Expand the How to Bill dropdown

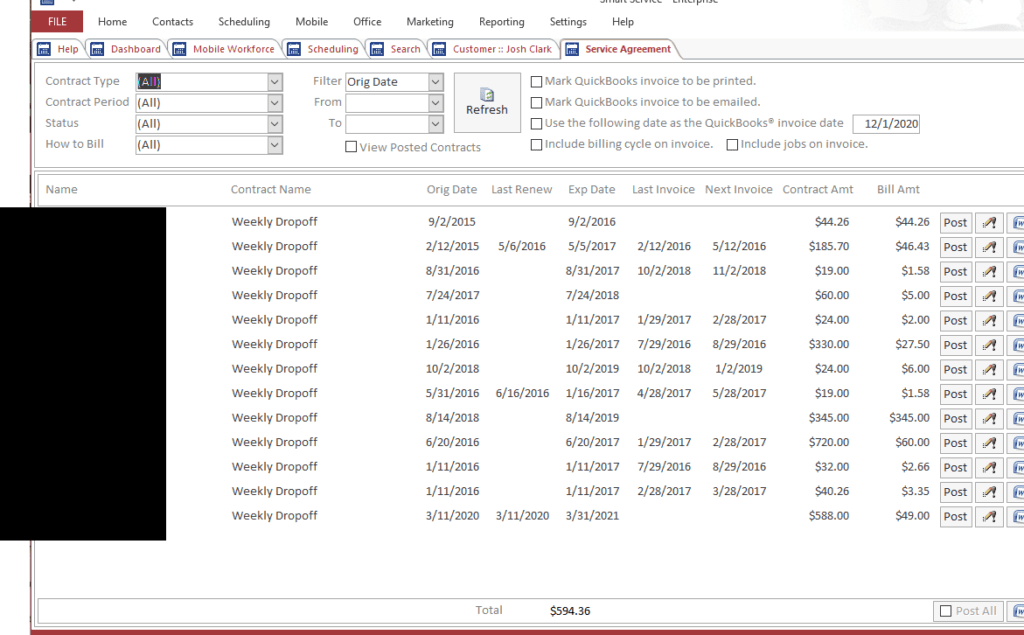point(275,144)
